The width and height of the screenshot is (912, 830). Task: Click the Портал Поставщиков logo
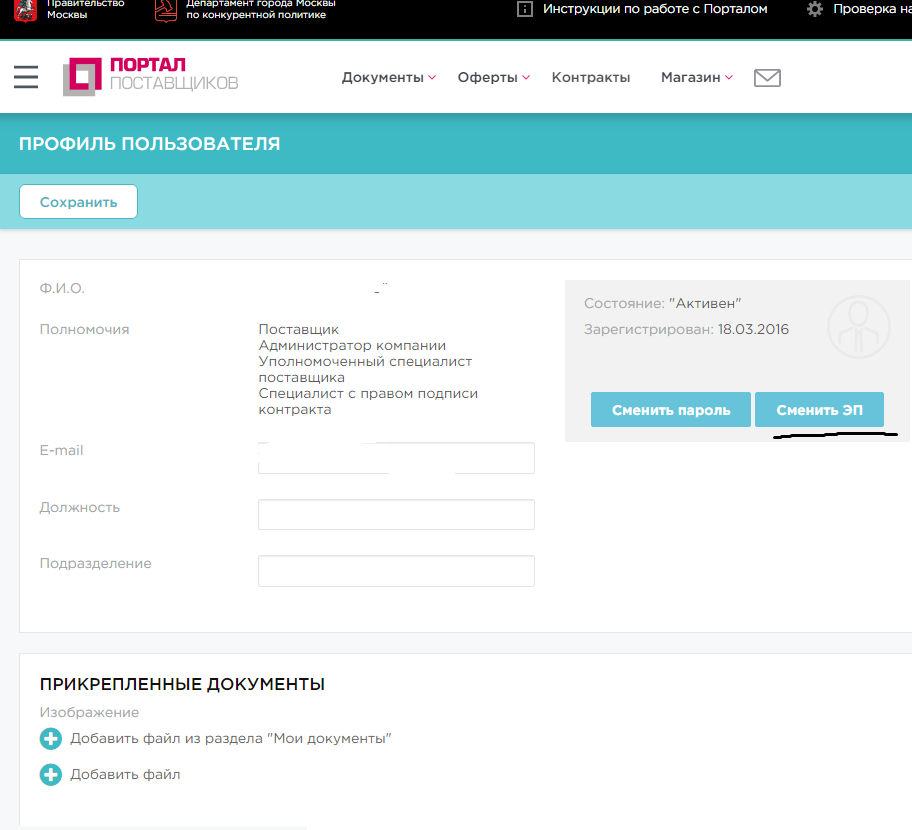click(x=151, y=77)
